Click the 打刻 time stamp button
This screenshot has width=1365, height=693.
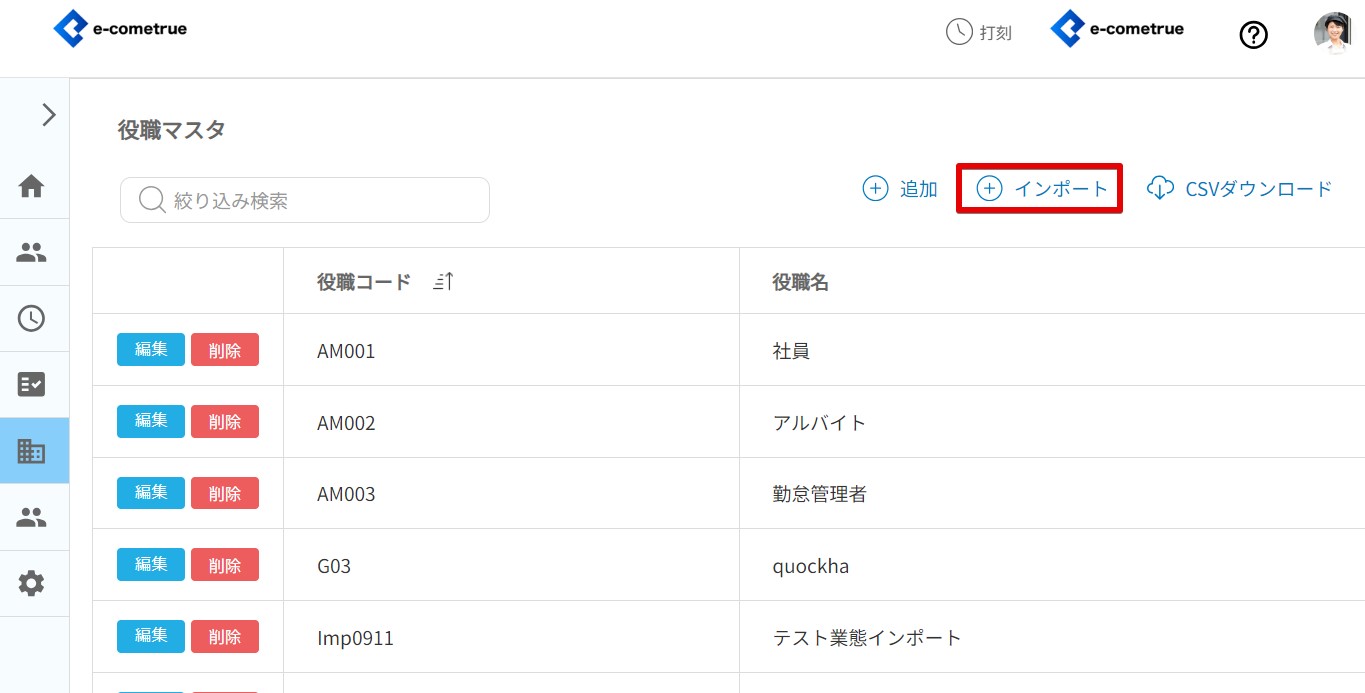pyautogui.click(x=979, y=32)
